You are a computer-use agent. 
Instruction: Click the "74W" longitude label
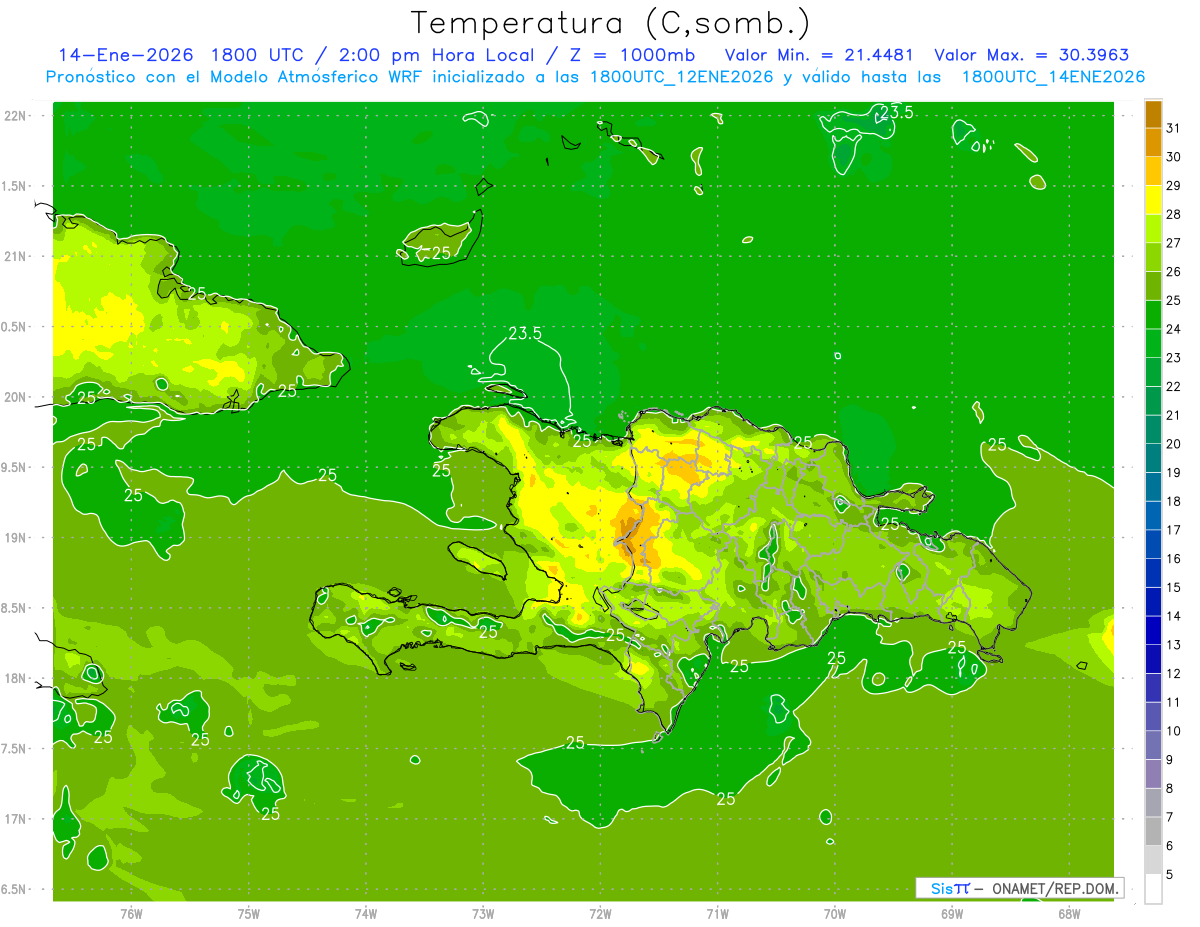[365, 914]
